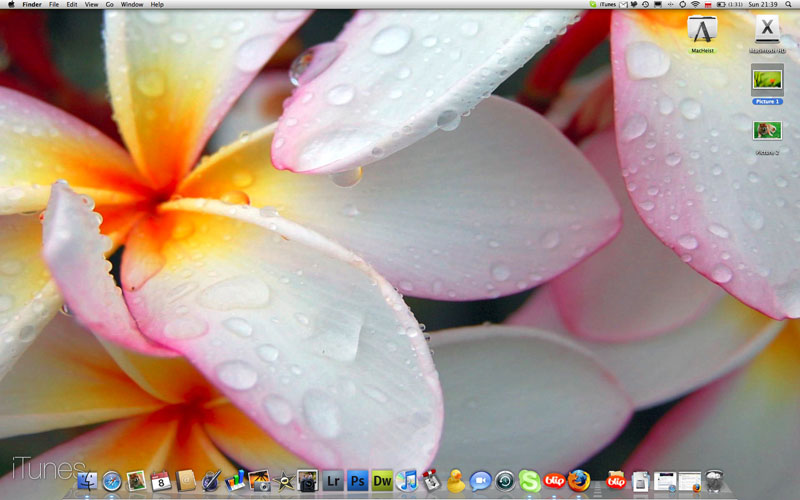Launch Safari from the Dock
Viewport: 800px width, 500px height.
(112, 481)
